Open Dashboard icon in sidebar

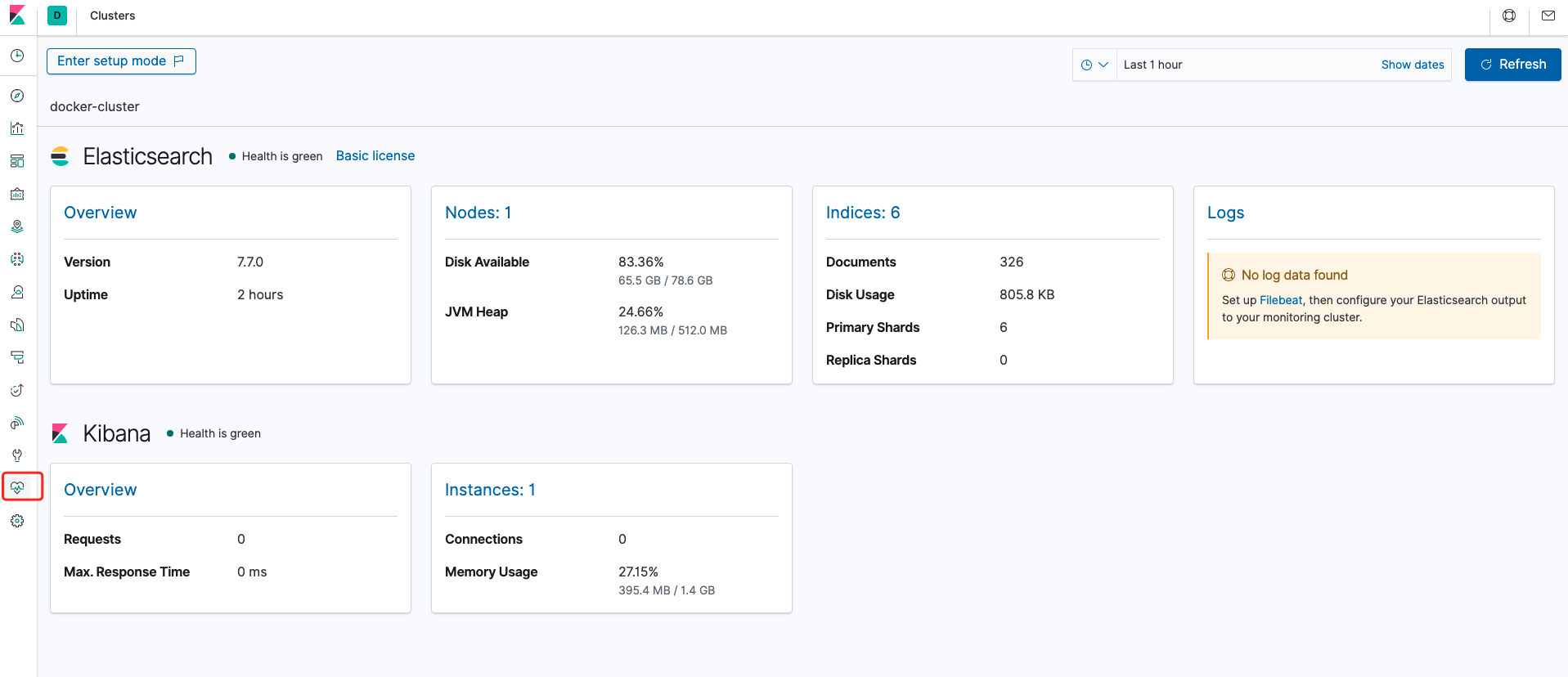tap(17, 161)
